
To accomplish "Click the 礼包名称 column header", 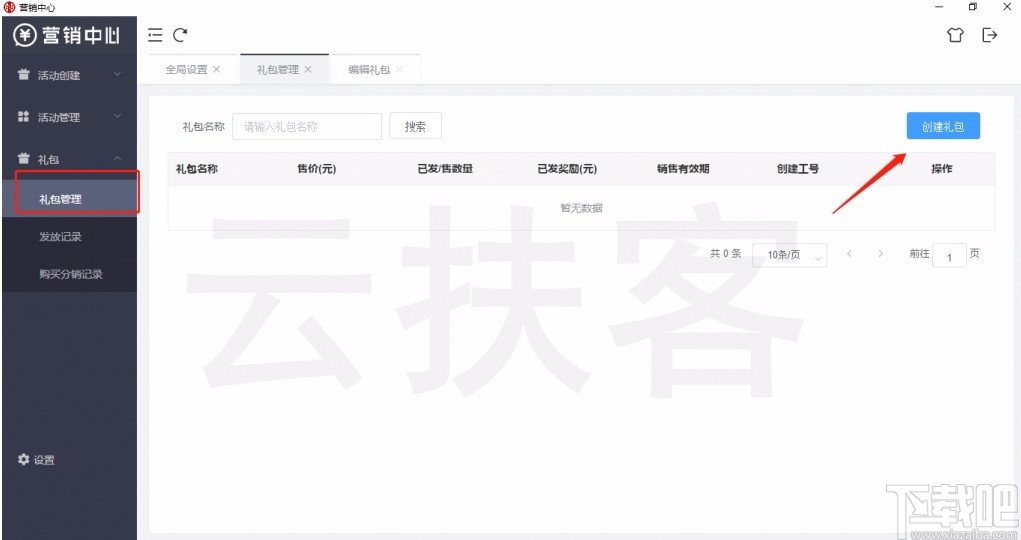I will (x=197, y=169).
